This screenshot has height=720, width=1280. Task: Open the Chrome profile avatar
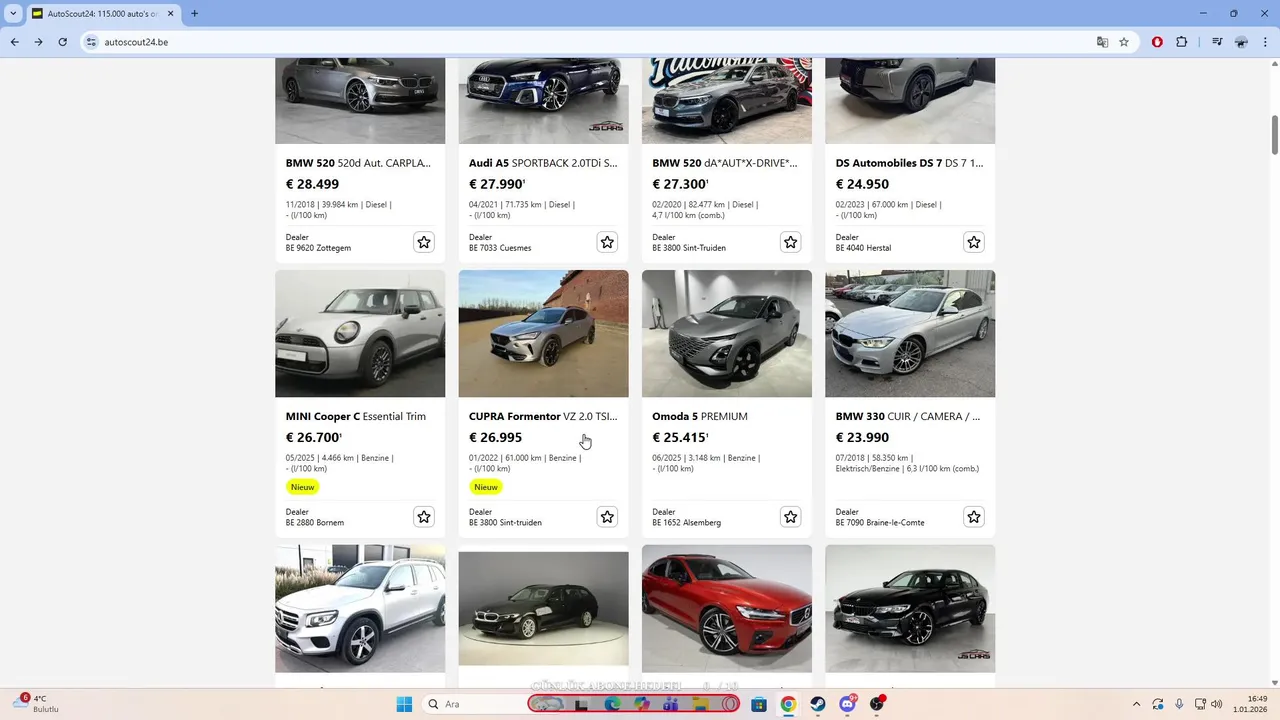[x=1241, y=42]
